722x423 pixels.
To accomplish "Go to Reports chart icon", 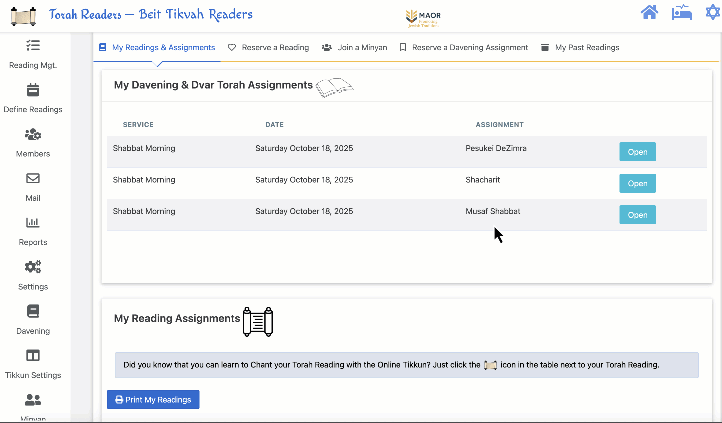I will (x=33, y=223).
